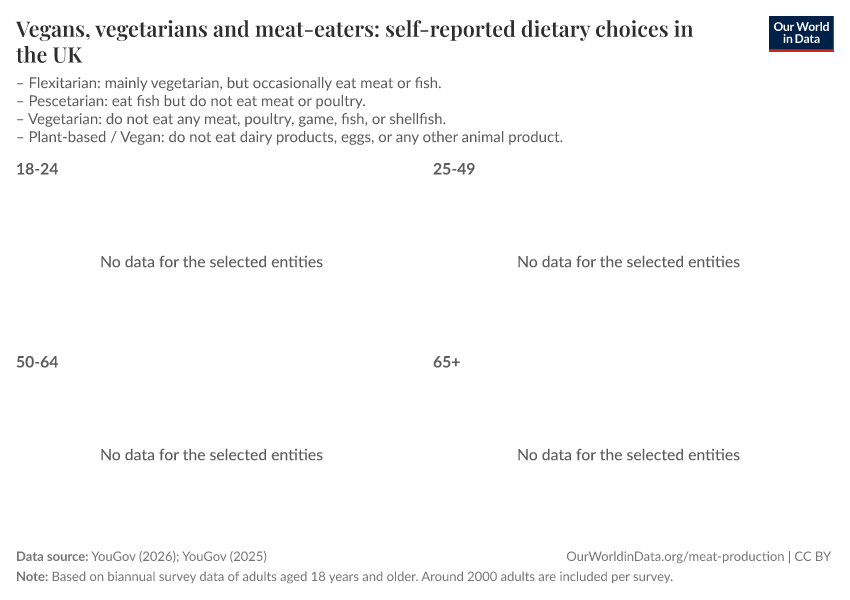Image resolution: width=850 pixels, height=600 pixels.
Task: Select the Flexitarian definition line
Action: 229,83
